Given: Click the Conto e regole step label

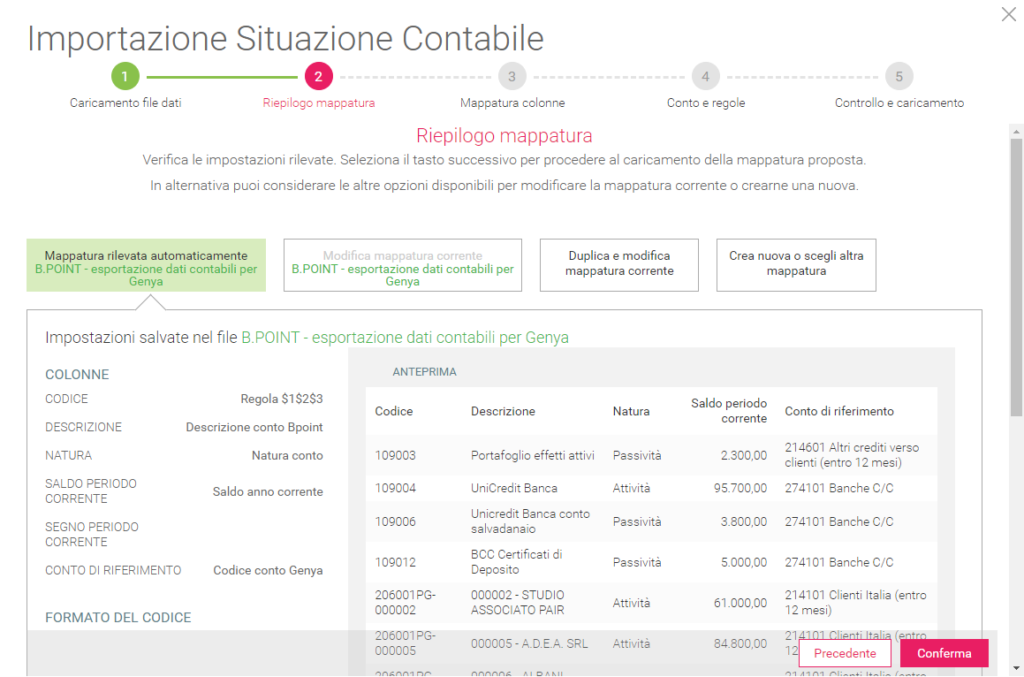Looking at the screenshot, I should 706,103.
